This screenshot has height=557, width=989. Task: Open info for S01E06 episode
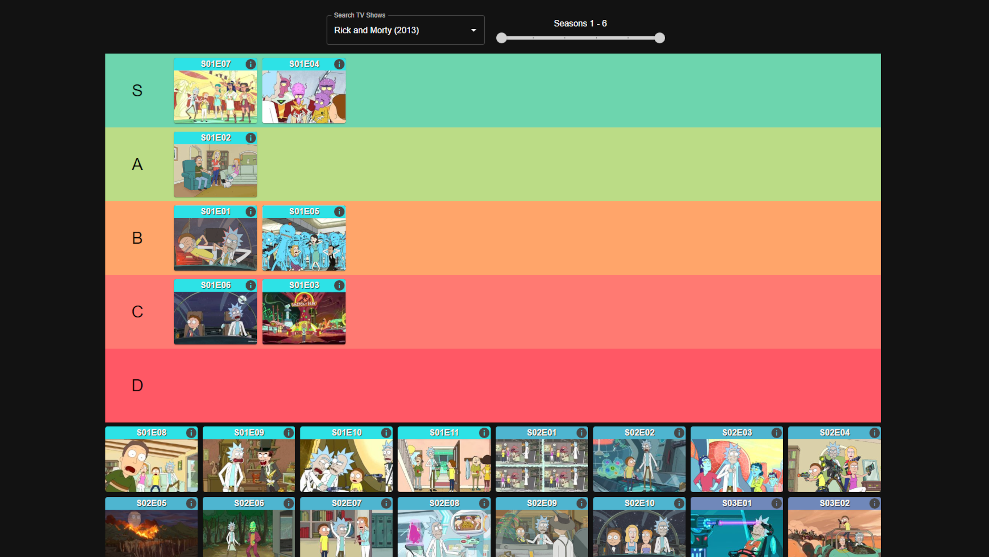point(250,285)
